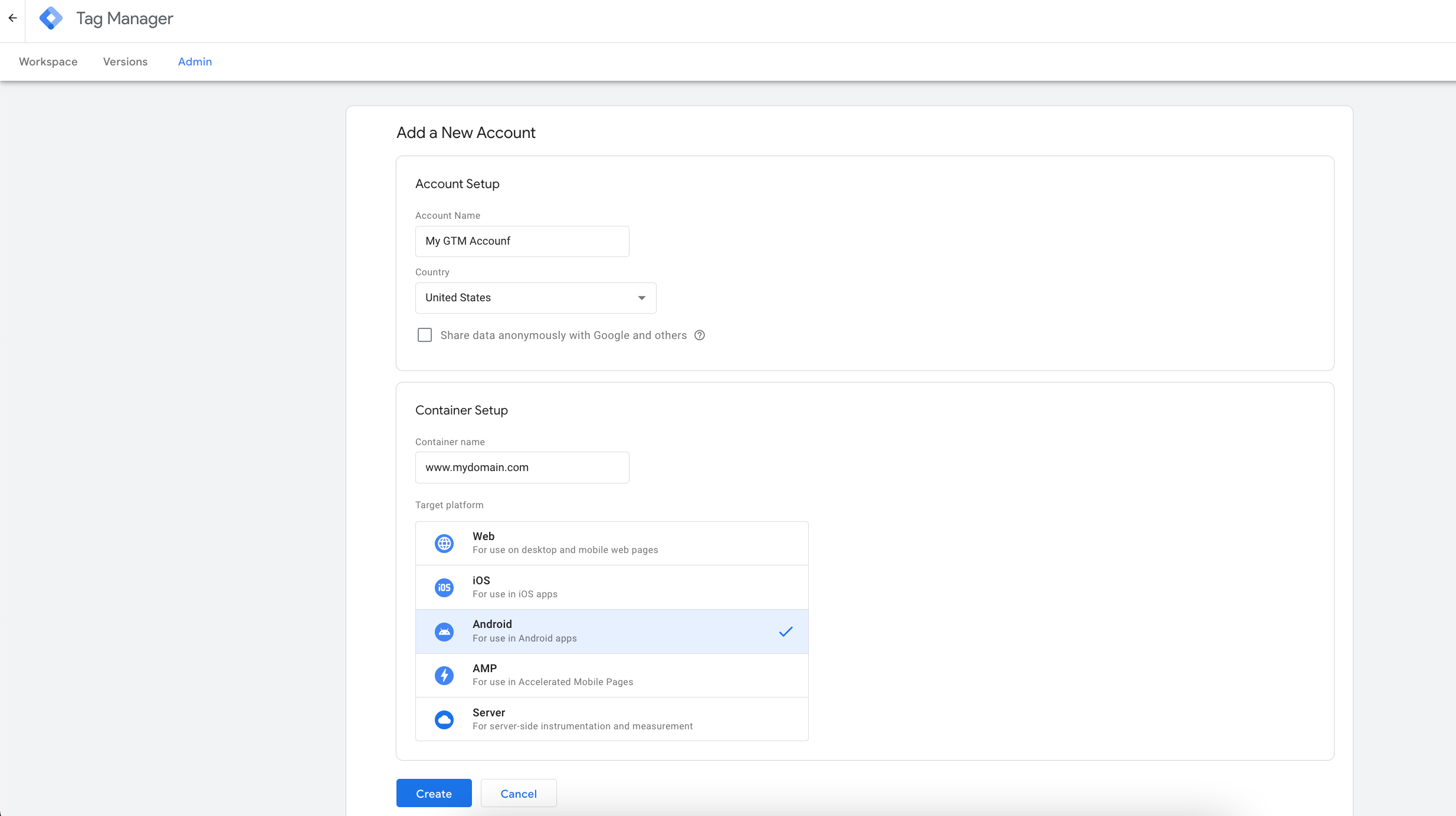Click the Country dropdown arrow
The image size is (1456, 816).
click(642, 298)
